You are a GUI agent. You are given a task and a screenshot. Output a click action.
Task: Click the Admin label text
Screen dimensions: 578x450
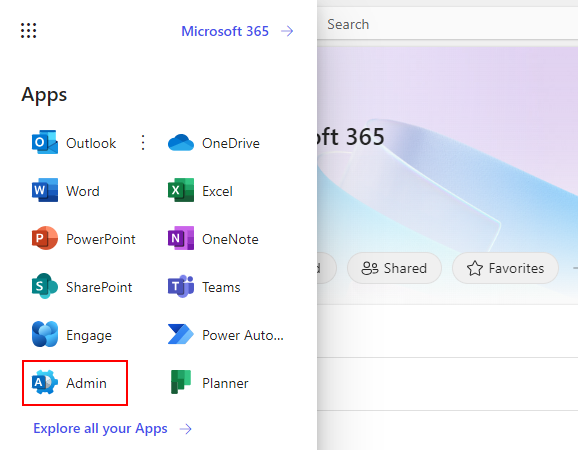pos(86,383)
